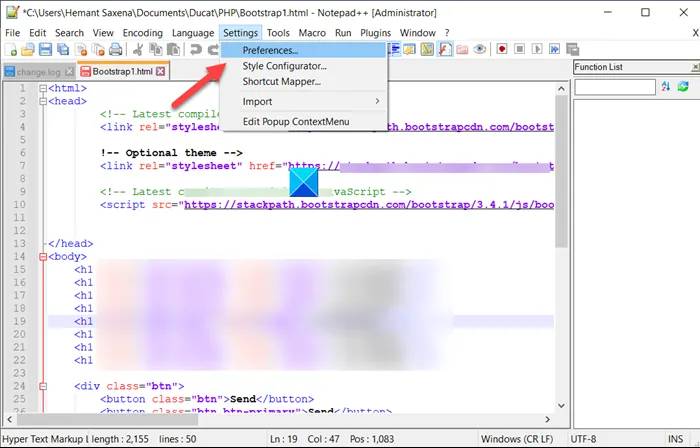Open the Define your language toolbar icon
The width and height of the screenshot is (700, 448).
(x=409, y=49)
